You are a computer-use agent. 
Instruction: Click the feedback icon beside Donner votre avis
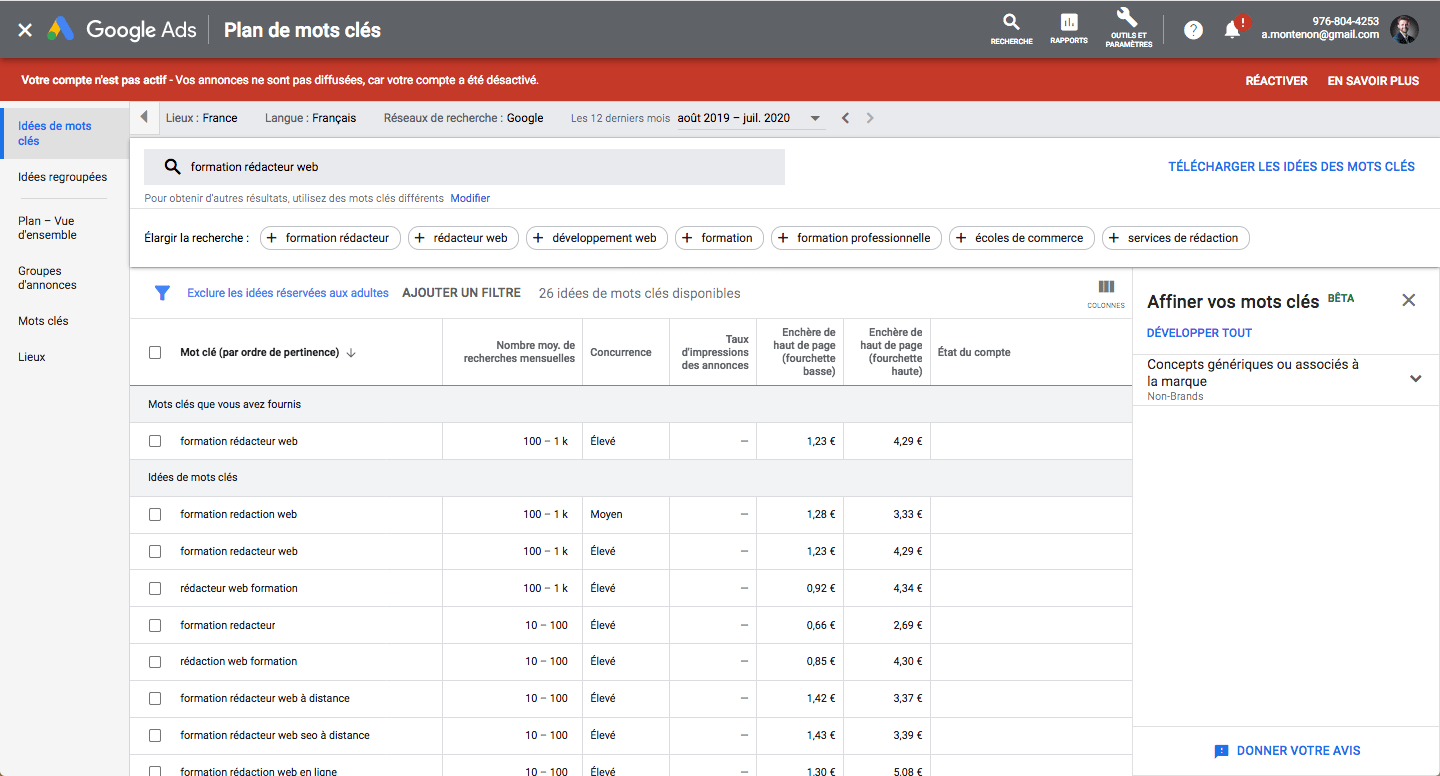[x=1221, y=751]
